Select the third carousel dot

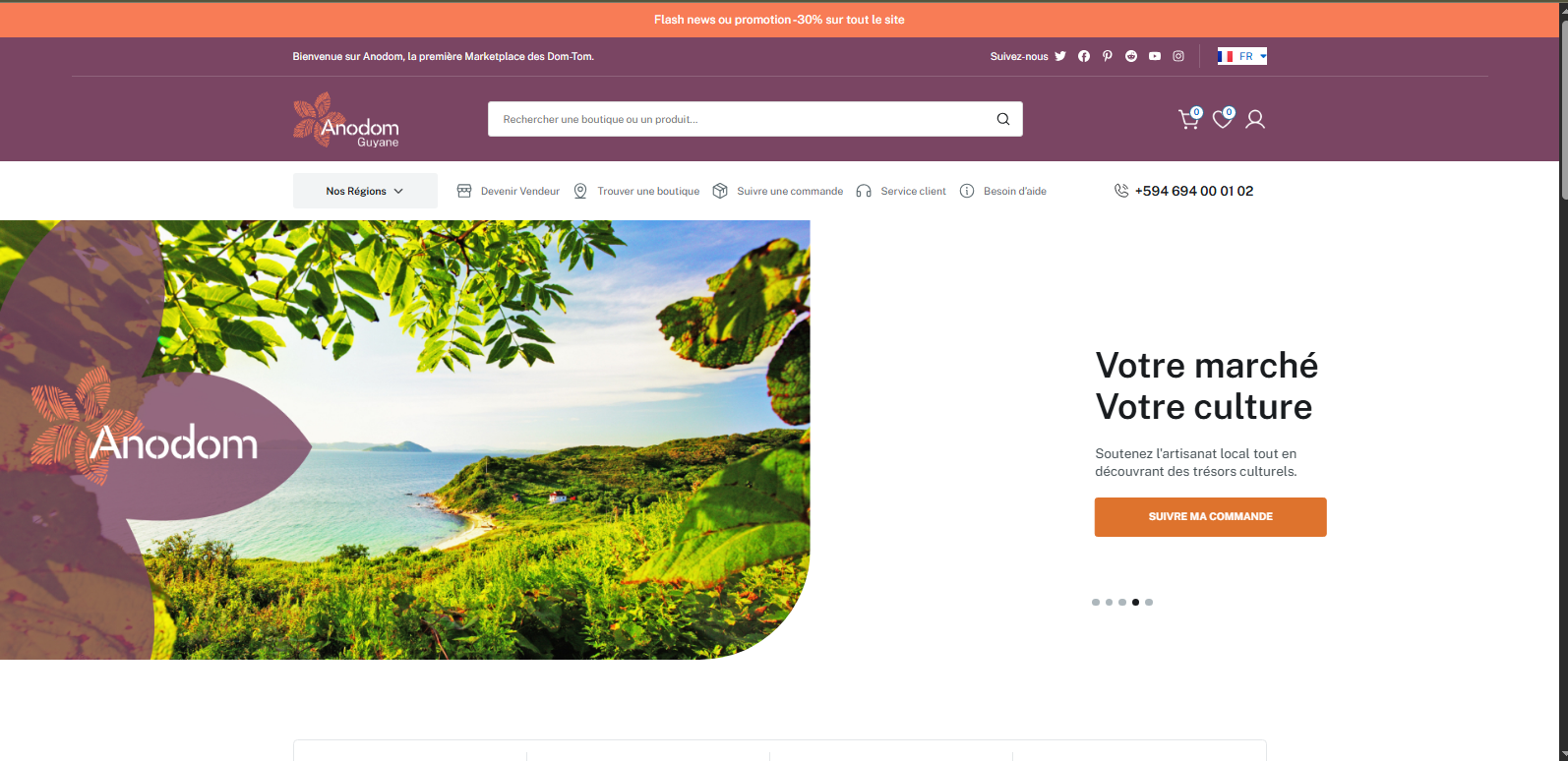tap(1122, 602)
